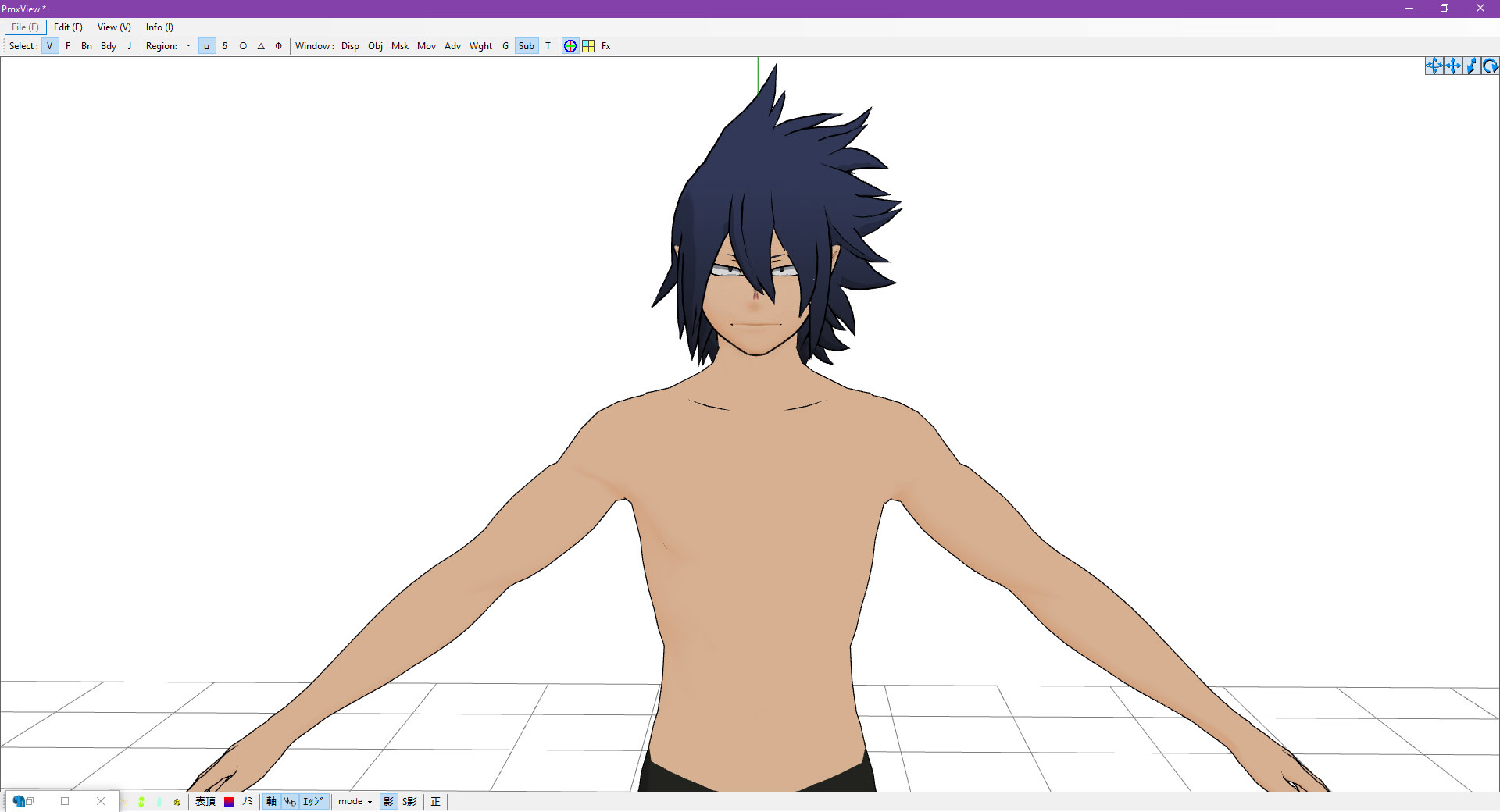The image size is (1500, 812).
Task: Click the 正 front view button
Action: point(436,802)
